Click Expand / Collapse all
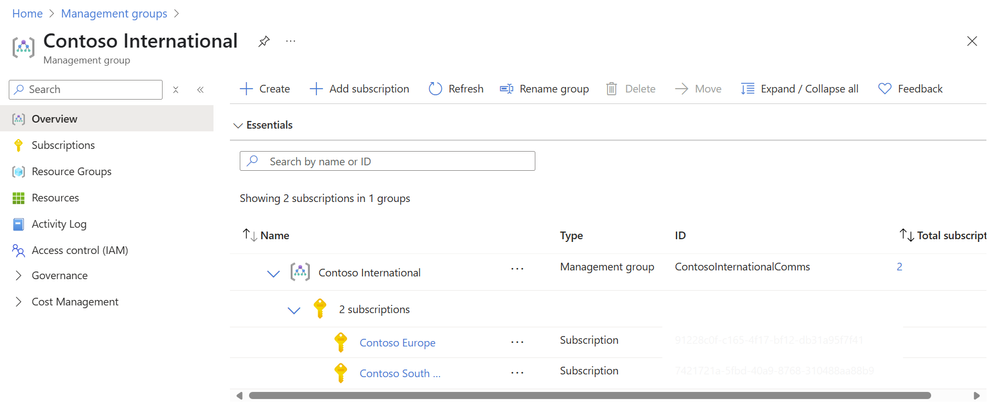The height and width of the screenshot is (416, 999). (x=800, y=89)
